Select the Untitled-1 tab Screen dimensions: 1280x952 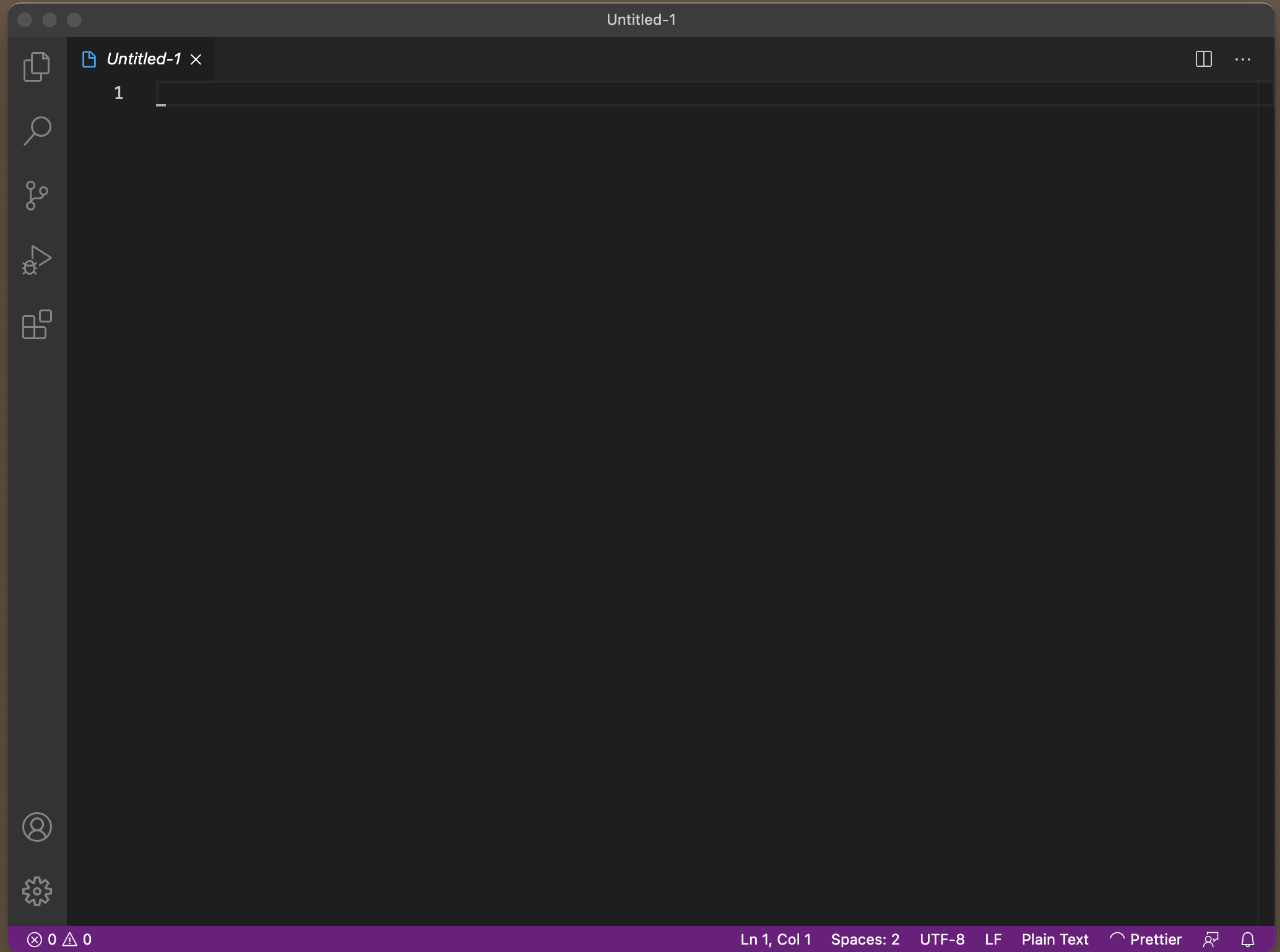pos(144,59)
